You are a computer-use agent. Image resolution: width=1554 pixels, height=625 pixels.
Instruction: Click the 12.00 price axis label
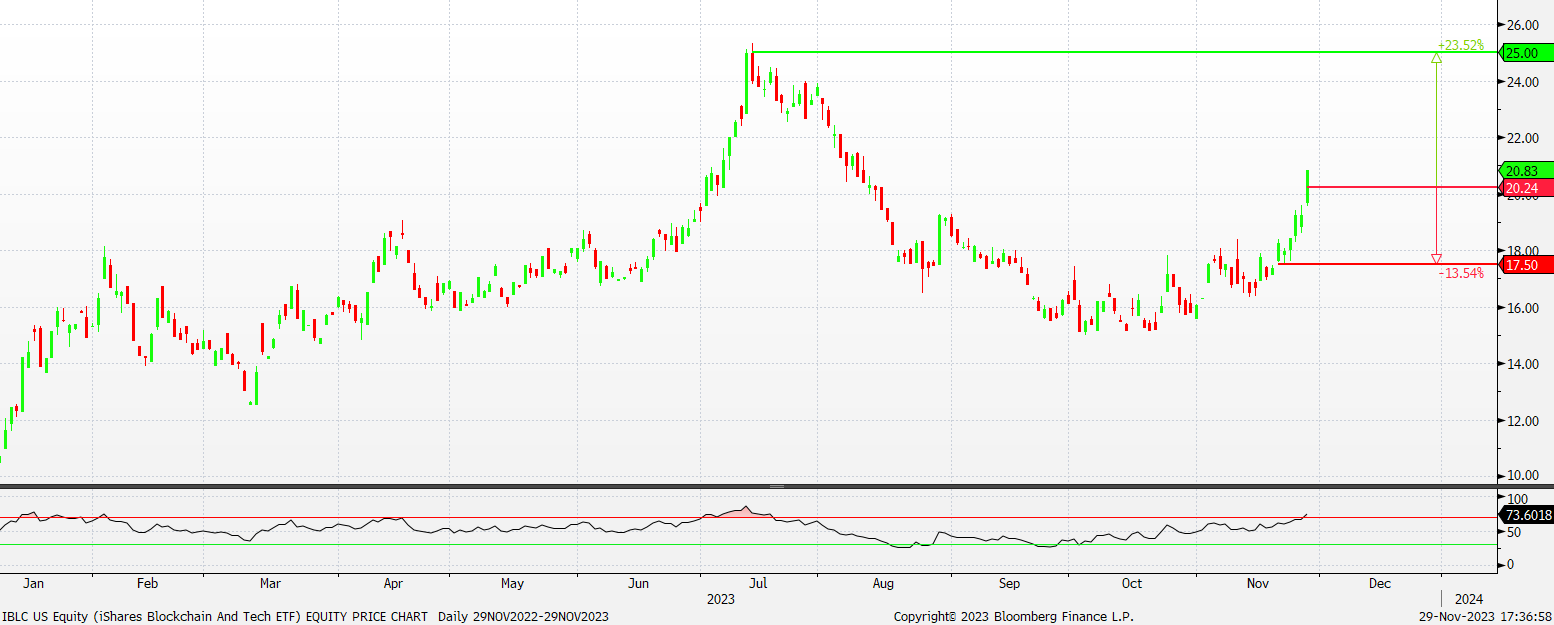(1521, 421)
